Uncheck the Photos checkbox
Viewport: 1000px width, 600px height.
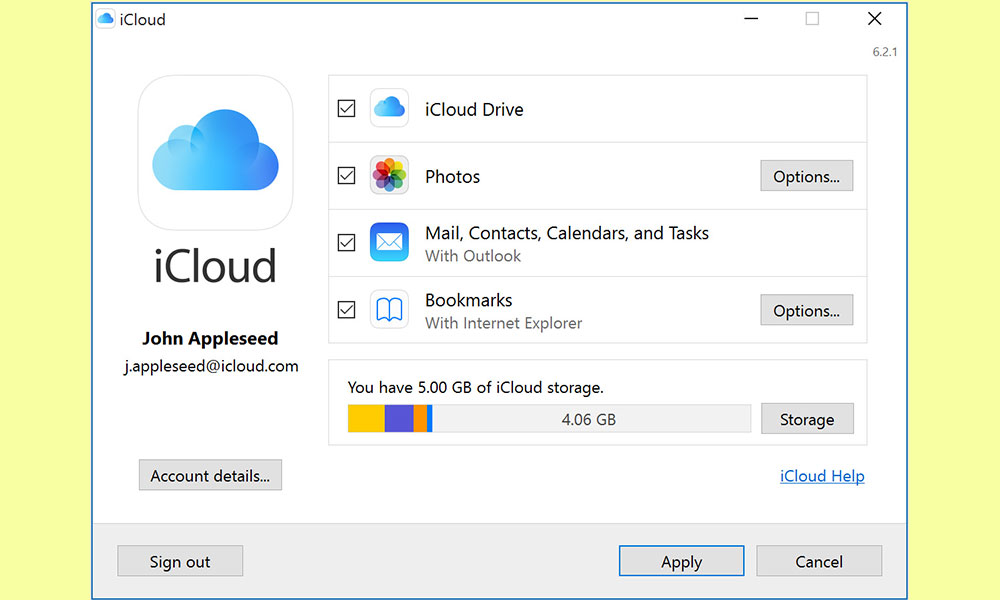[x=346, y=175]
